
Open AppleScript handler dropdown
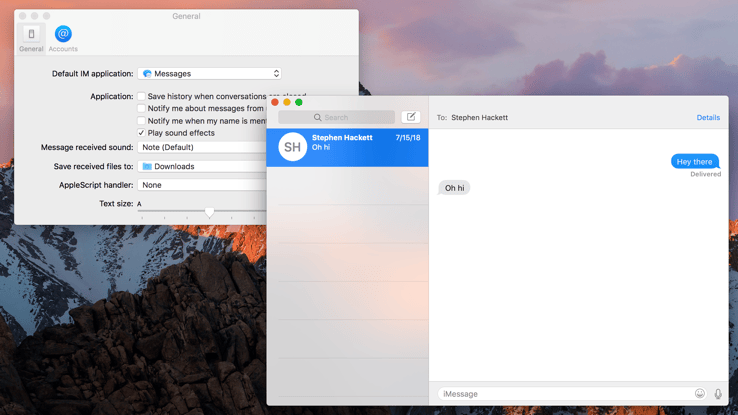202,185
